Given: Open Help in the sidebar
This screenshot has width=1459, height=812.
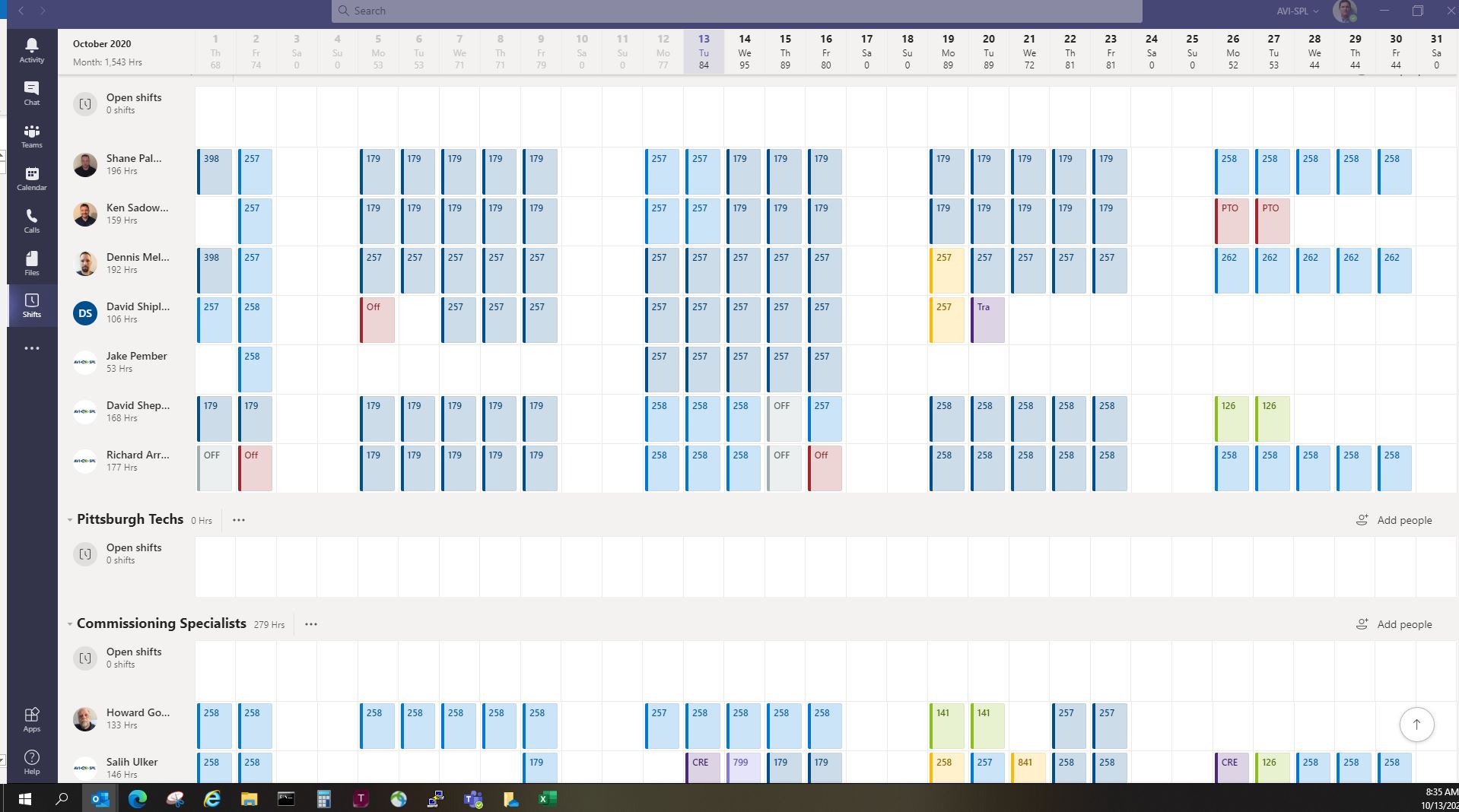Looking at the screenshot, I should tap(31, 762).
